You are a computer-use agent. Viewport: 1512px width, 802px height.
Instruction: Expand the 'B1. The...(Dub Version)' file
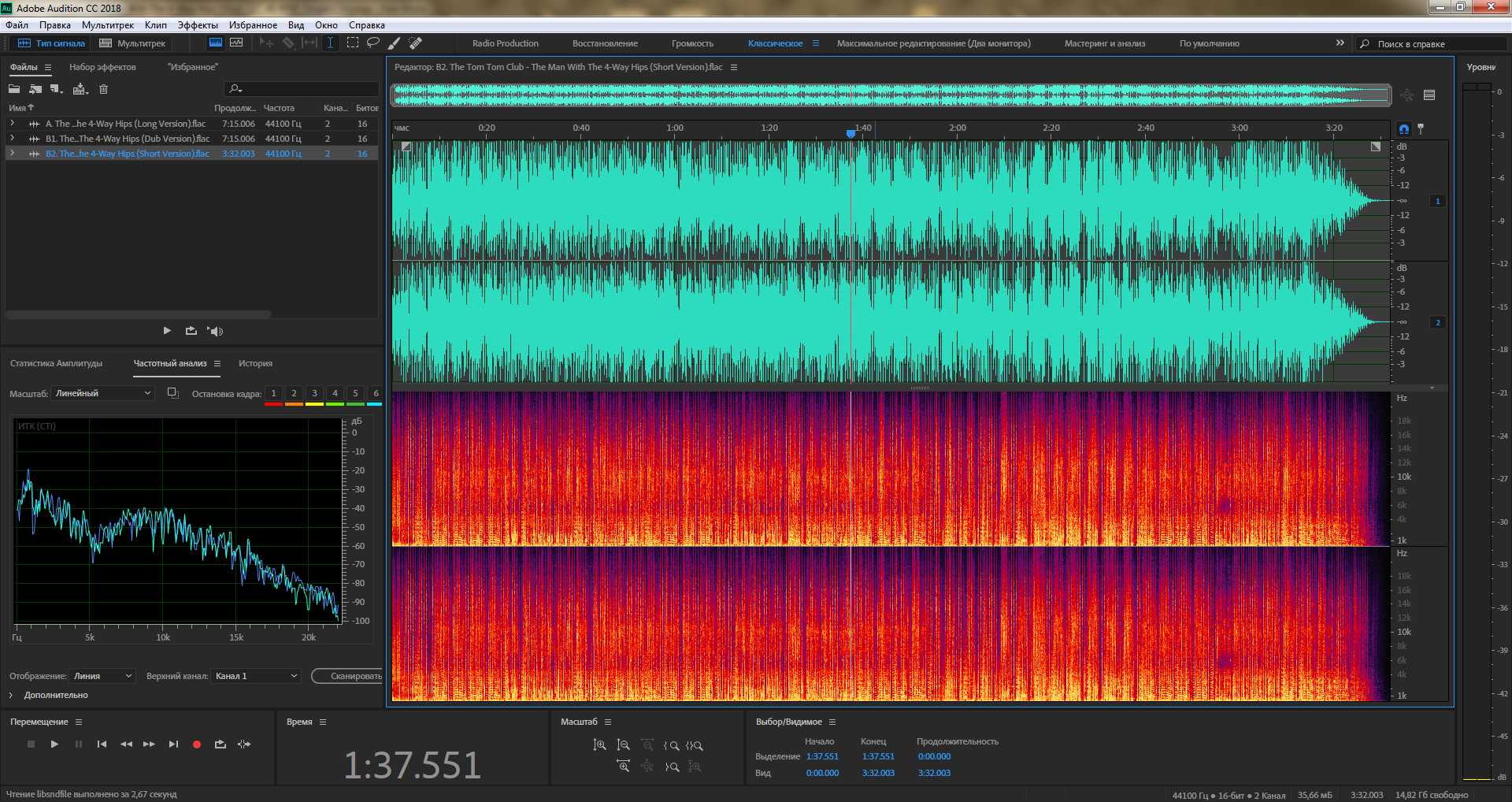[x=13, y=139]
